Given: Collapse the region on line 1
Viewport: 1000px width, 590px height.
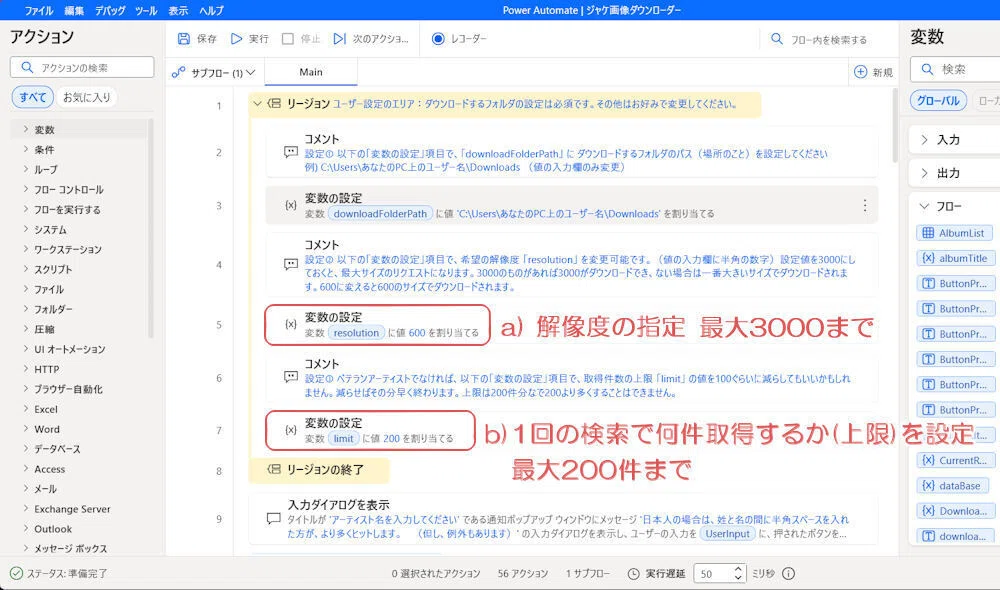Looking at the screenshot, I should click(258, 103).
